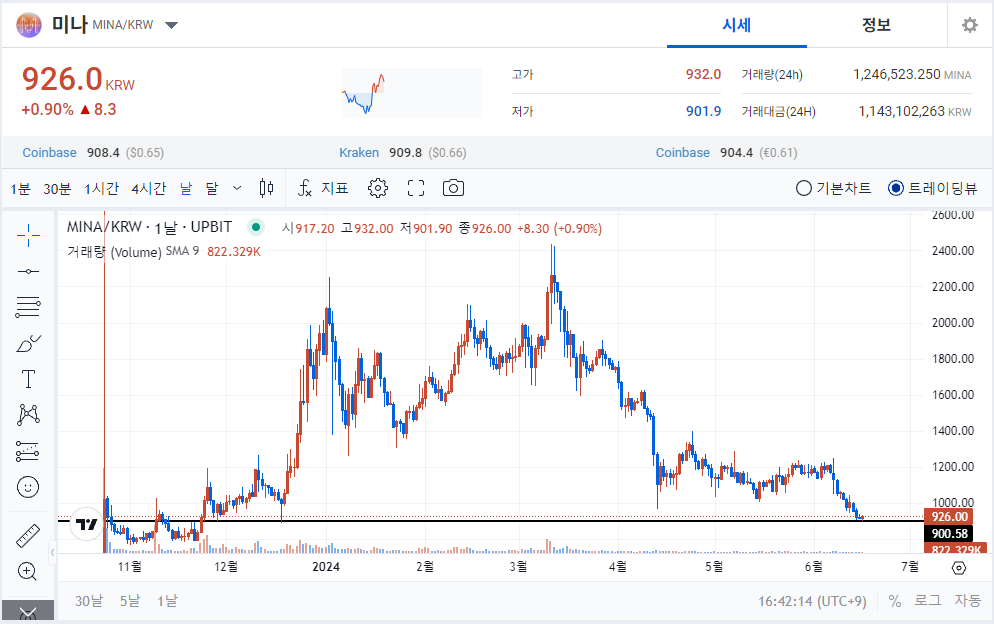Open the pattern drawing tool
The image size is (994, 624).
point(28,415)
